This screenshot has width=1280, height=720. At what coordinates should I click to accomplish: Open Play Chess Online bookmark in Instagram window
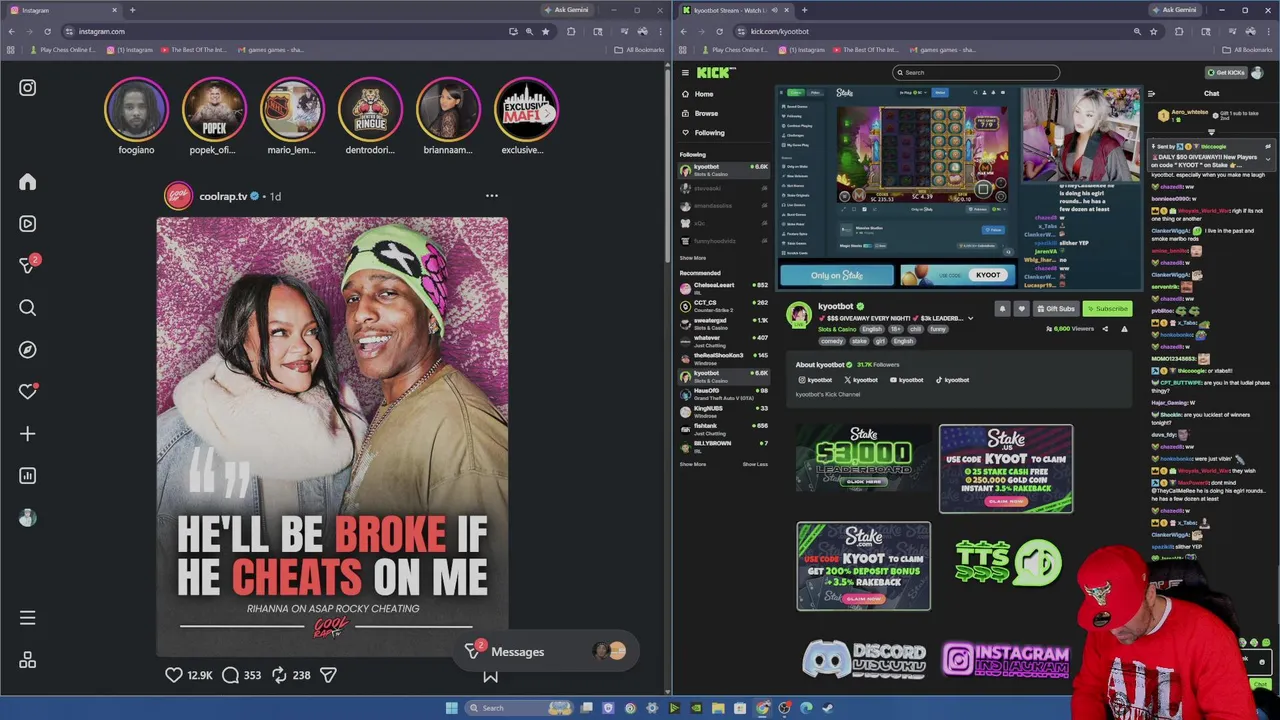coord(63,50)
